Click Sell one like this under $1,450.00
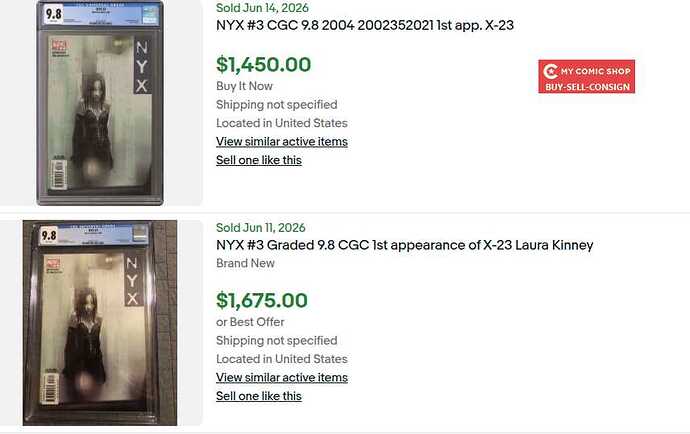 pos(259,160)
